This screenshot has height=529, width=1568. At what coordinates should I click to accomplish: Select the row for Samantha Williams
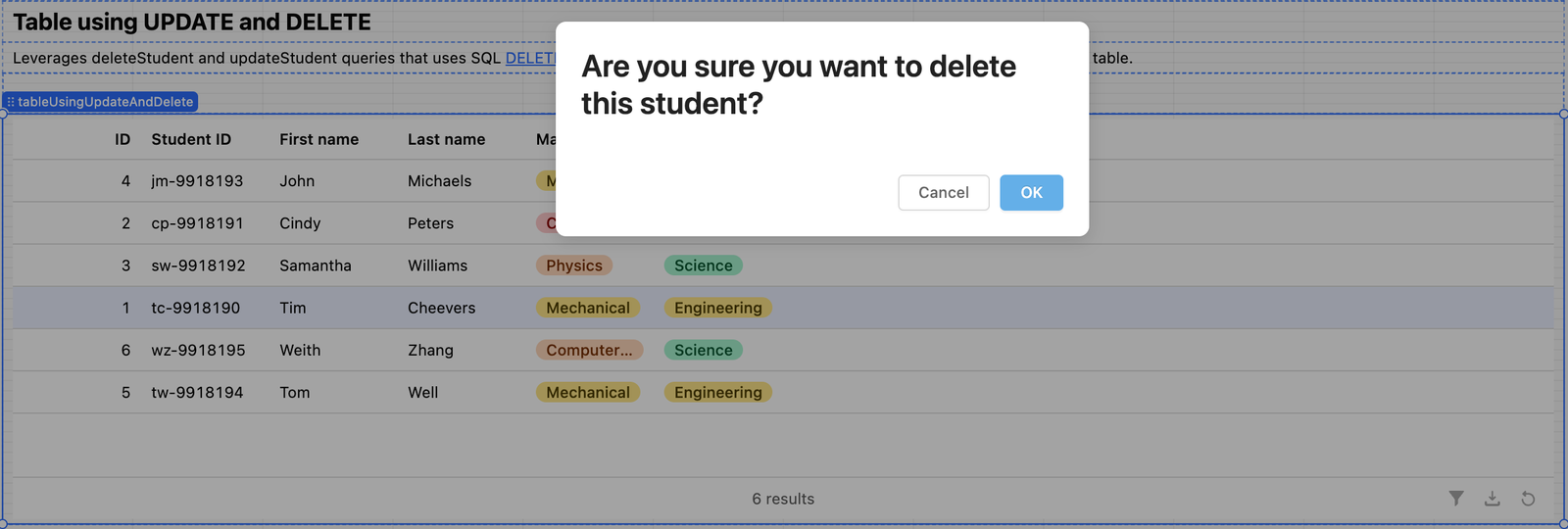tap(783, 265)
